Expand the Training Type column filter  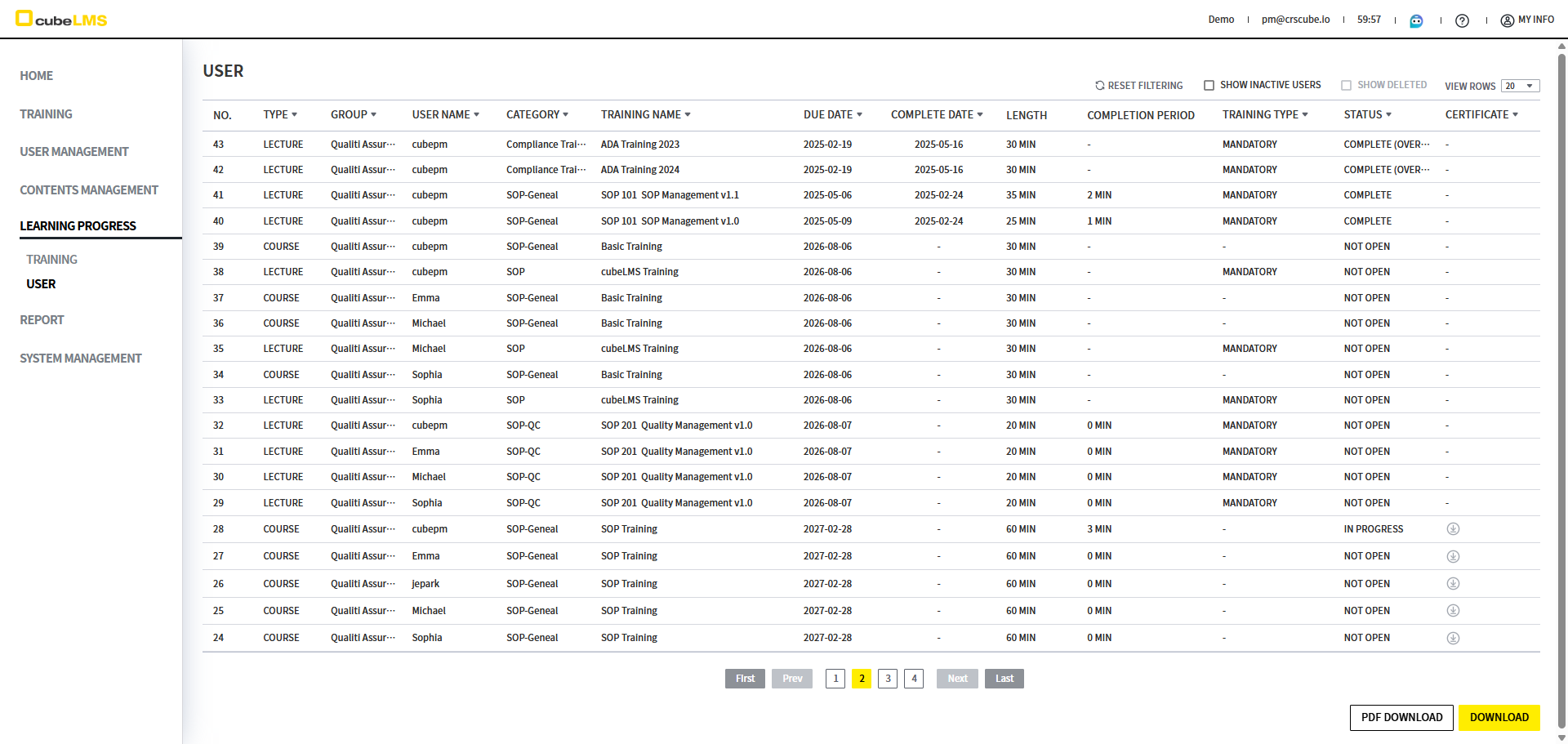click(1305, 115)
